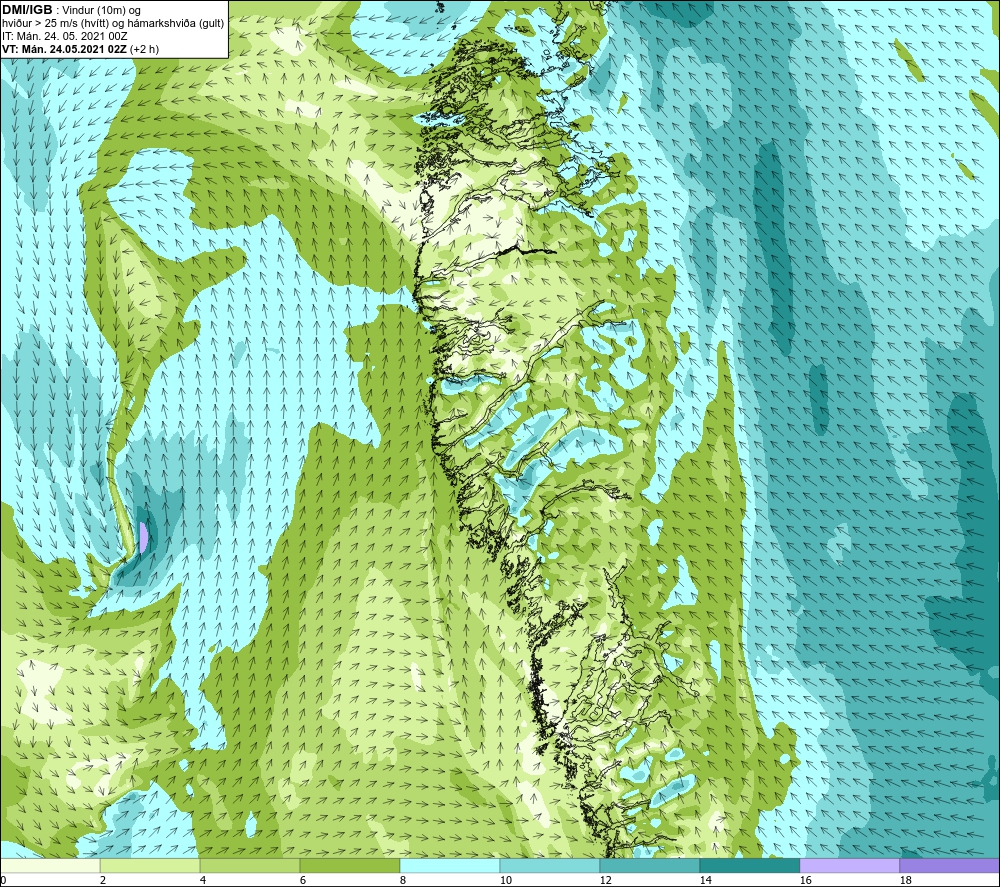The height and width of the screenshot is (887, 1000).
Task: Click the legend value 14
Action: click(705, 880)
